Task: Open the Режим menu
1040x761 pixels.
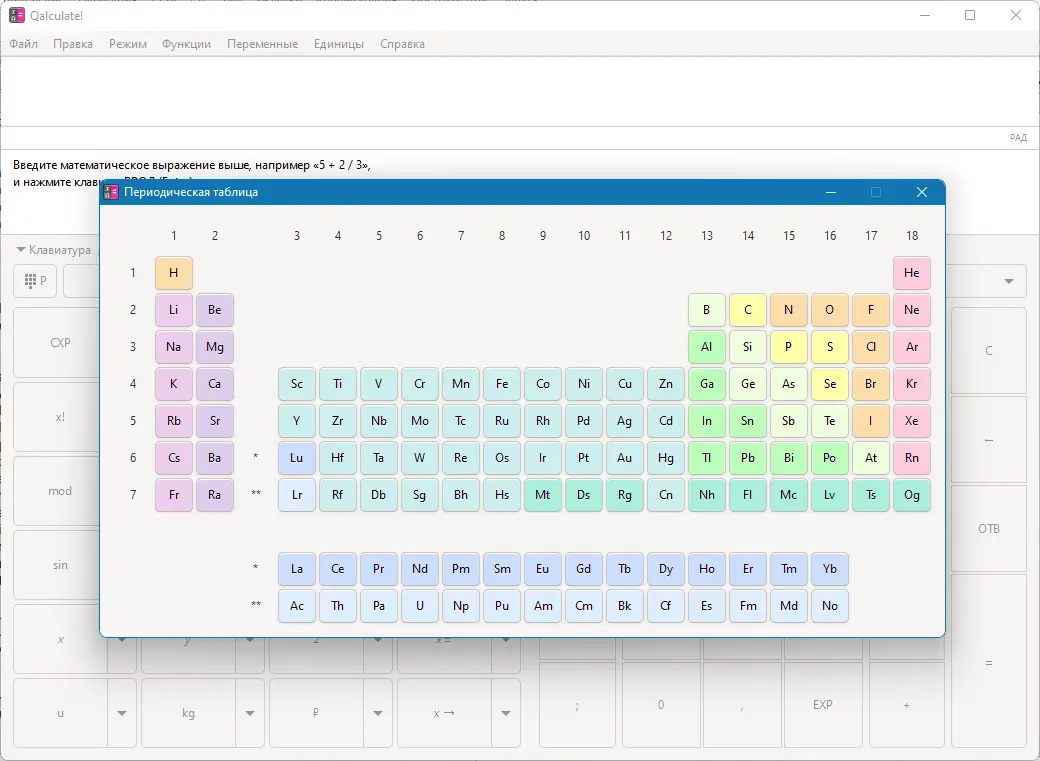Action: 128,44
